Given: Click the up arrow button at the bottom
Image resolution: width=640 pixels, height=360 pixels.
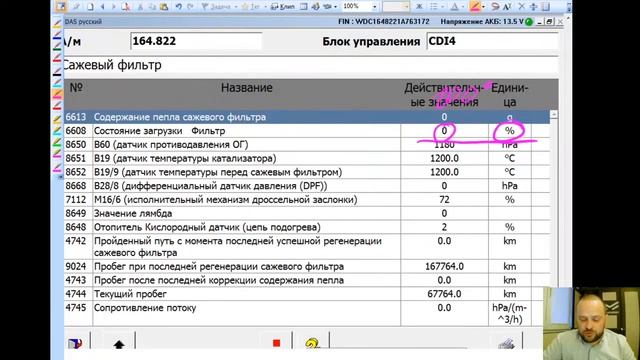Looking at the screenshot, I should 119,344.
